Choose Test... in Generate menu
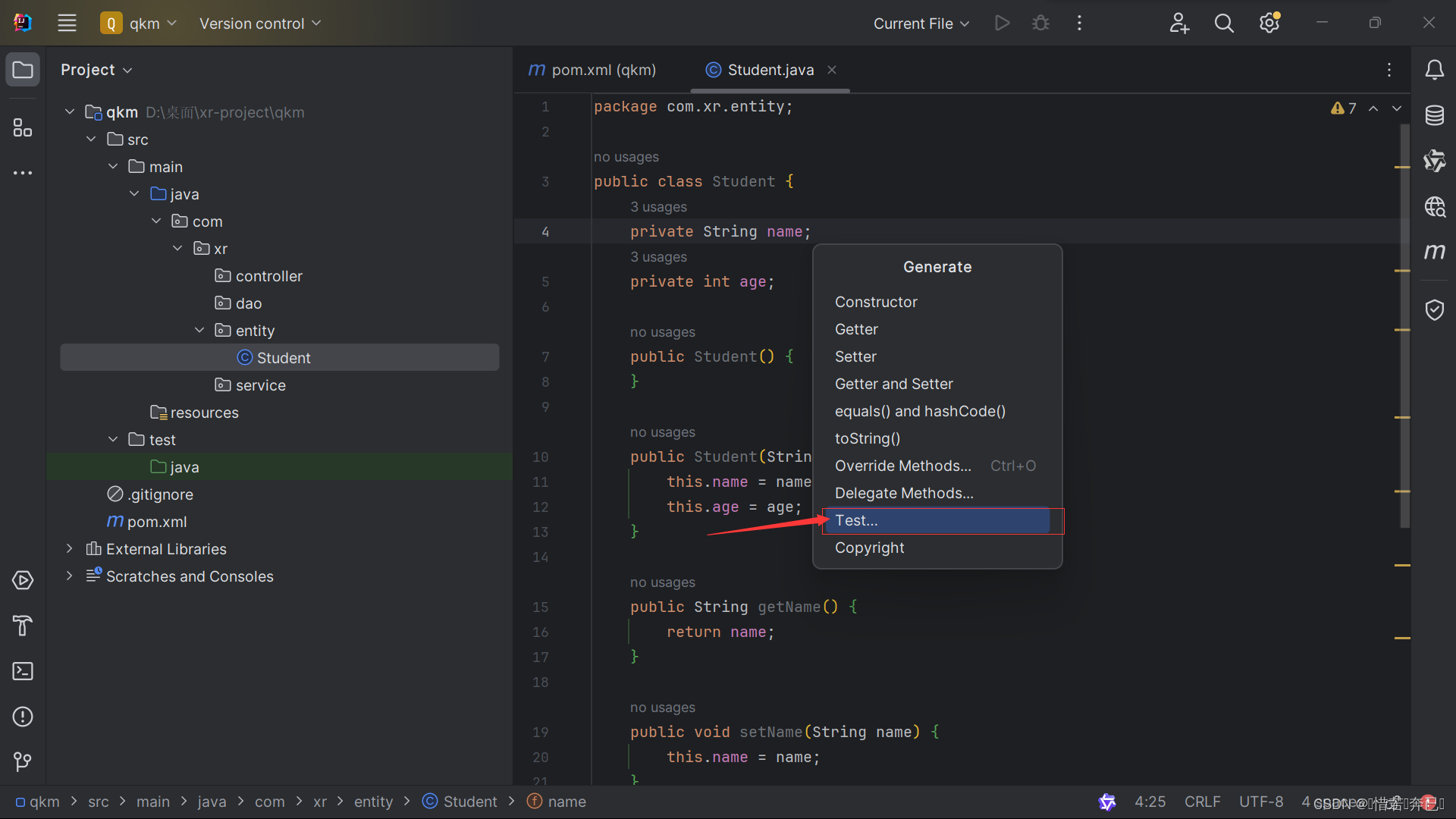 coord(937,520)
